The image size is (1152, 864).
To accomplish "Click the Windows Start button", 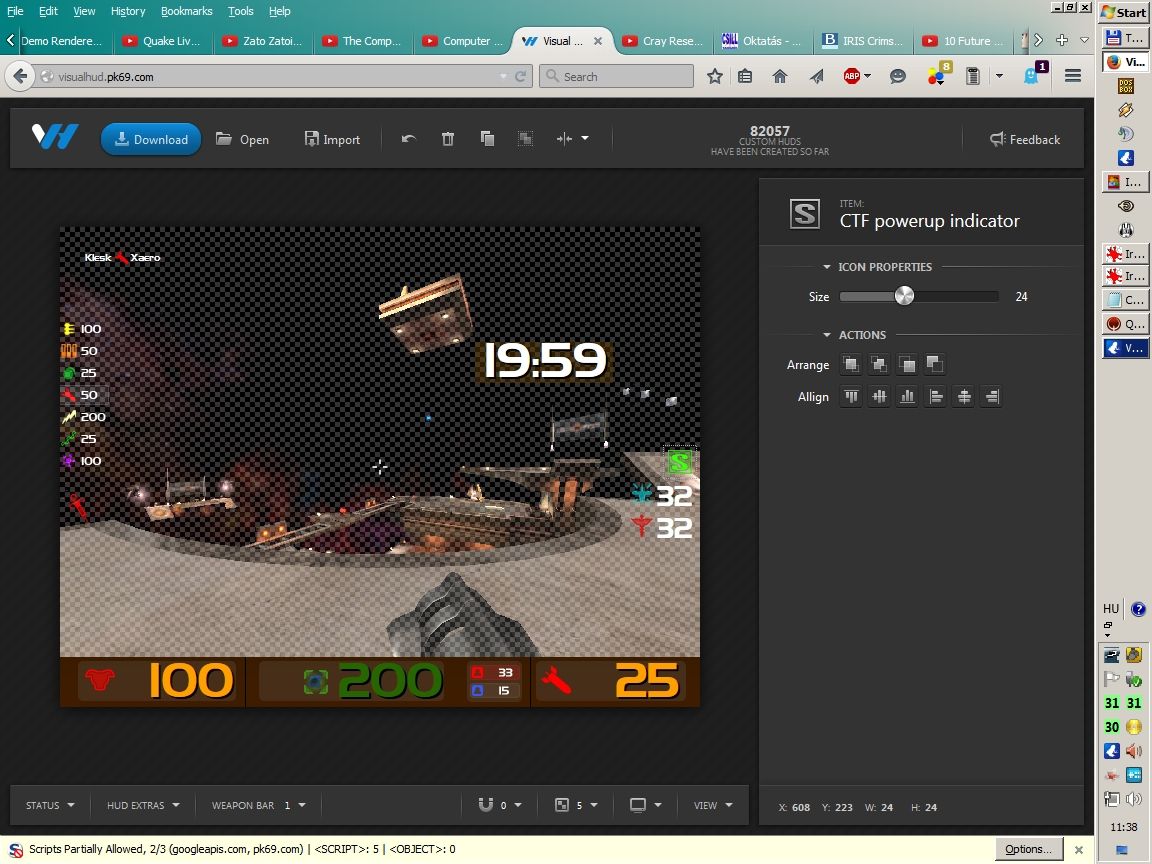I will (1124, 12).
